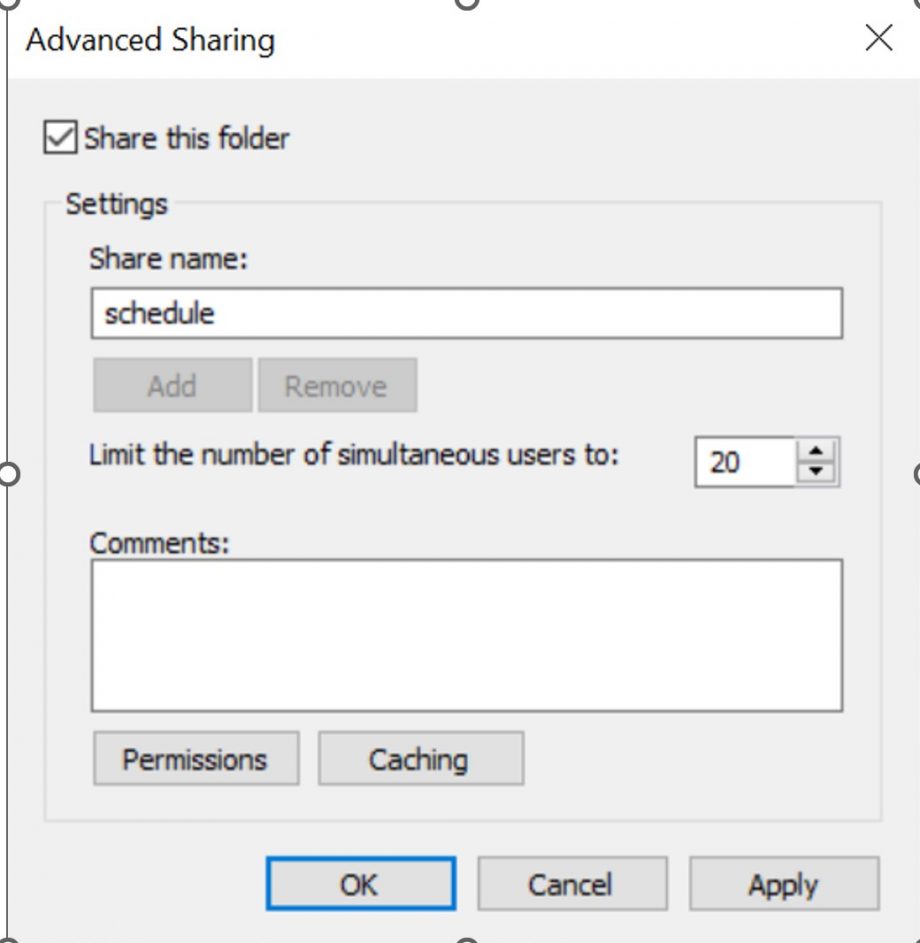Increase user limit with the up arrow
This screenshot has width=920, height=943.
coord(818,452)
